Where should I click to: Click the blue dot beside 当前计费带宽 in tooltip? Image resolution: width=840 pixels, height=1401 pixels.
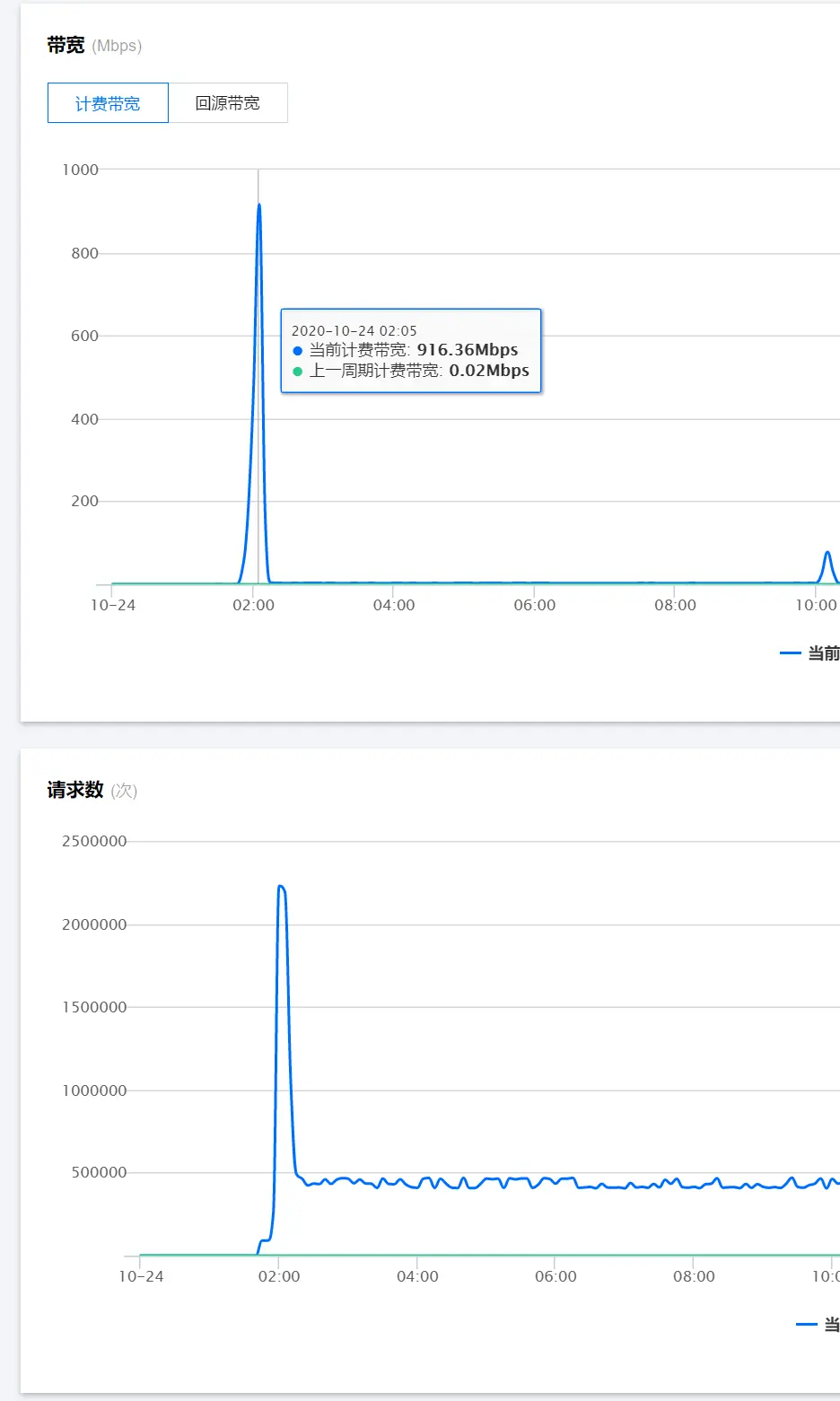click(298, 351)
